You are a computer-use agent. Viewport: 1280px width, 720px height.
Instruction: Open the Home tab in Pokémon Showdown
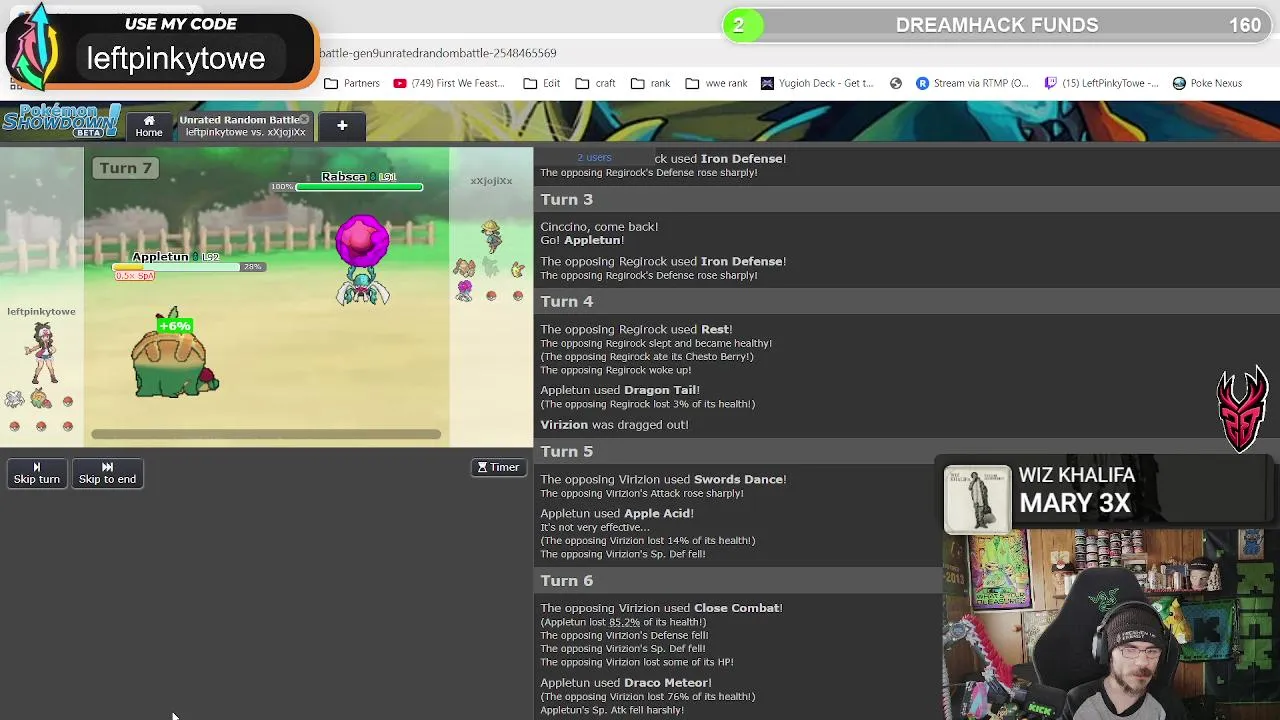pyautogui.click(x=149, y=125)
